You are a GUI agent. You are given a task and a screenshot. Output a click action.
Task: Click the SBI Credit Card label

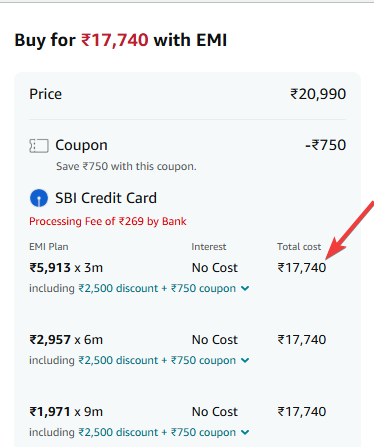tap(106, 198)
